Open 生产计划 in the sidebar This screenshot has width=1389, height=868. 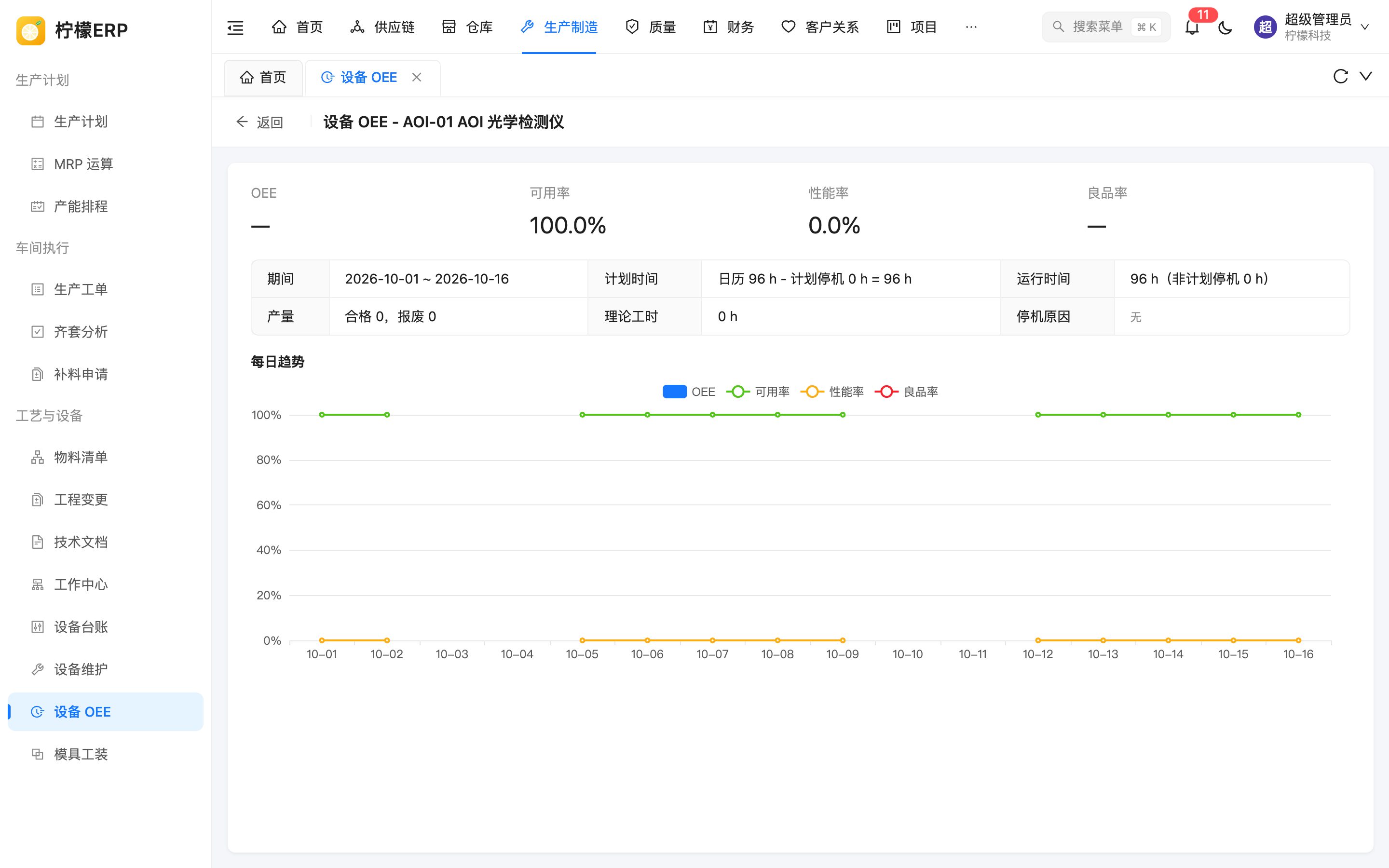(106, 122)
